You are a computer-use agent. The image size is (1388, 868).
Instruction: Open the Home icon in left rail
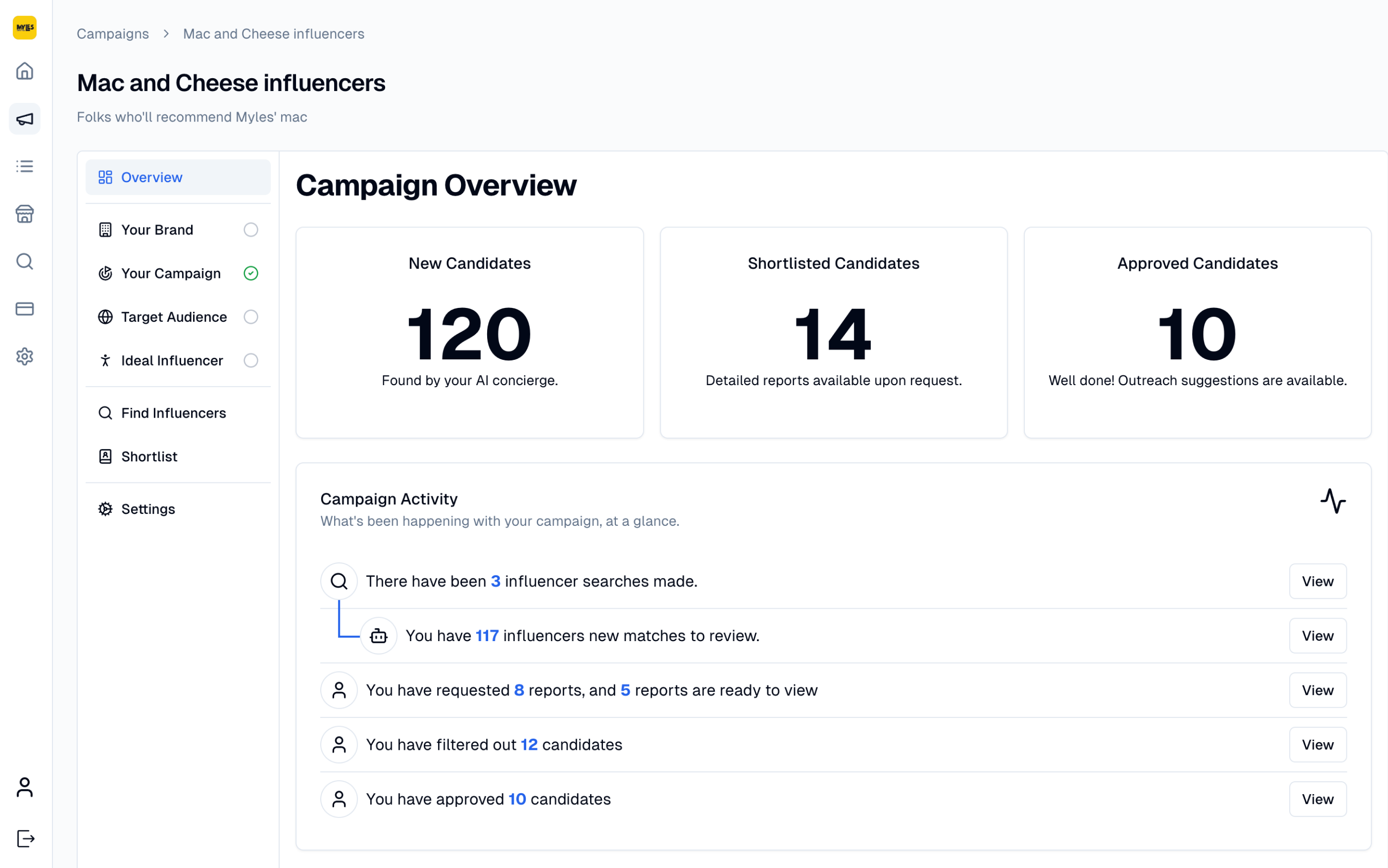tap(25, 71)
